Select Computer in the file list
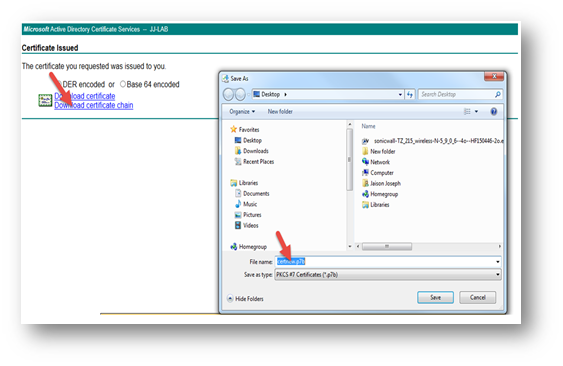The height and width of the screenshot is (366, 563). pyautogui.click(x=378, y=173)
